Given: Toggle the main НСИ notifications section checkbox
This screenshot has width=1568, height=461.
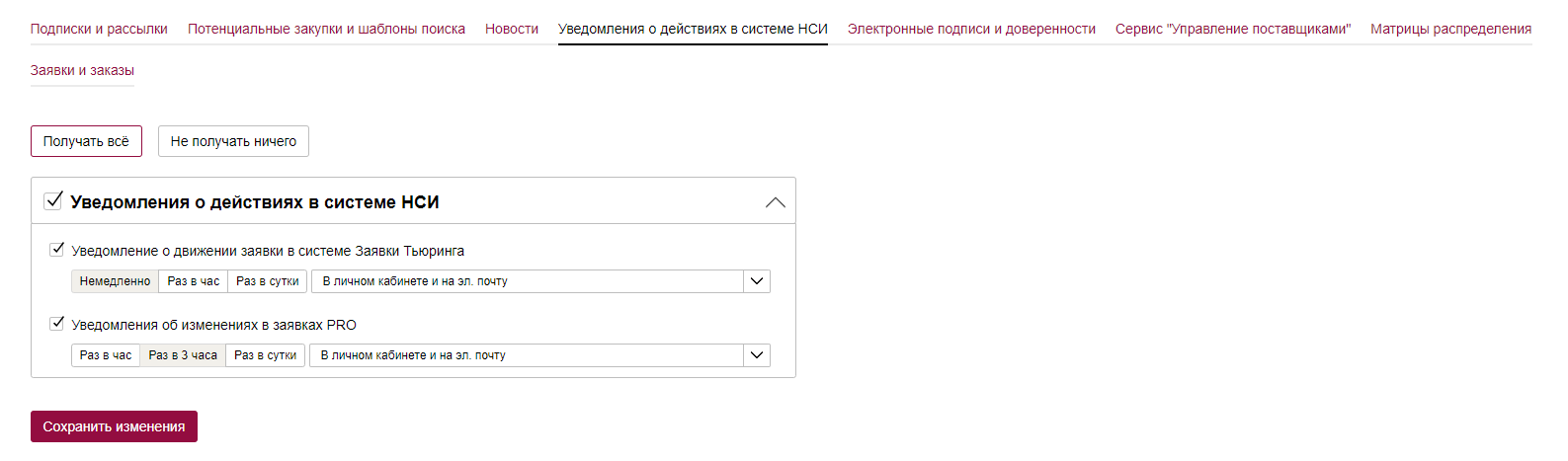Looking at the screenshot, I should tap(53, 201).
